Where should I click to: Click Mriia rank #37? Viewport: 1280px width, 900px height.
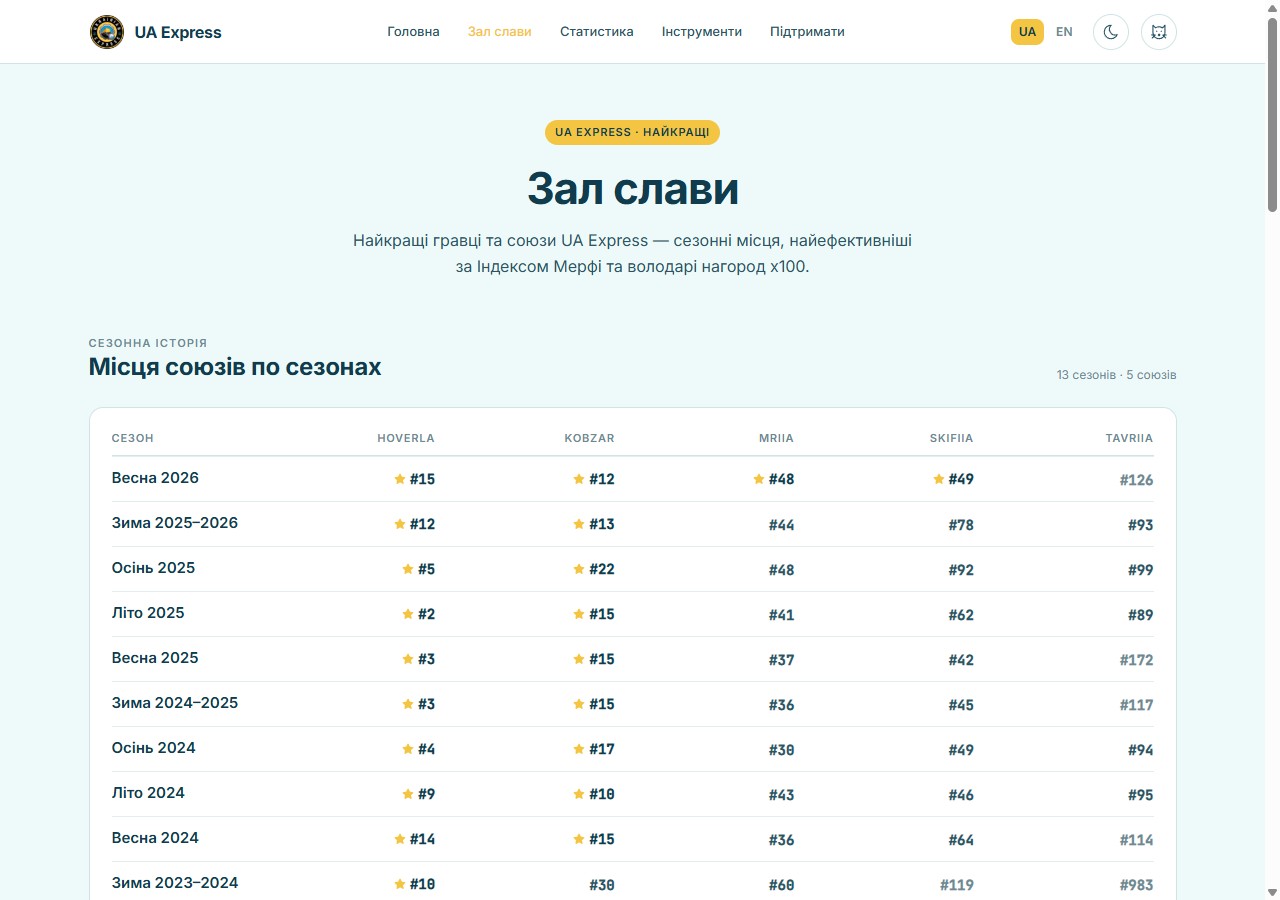781,660
